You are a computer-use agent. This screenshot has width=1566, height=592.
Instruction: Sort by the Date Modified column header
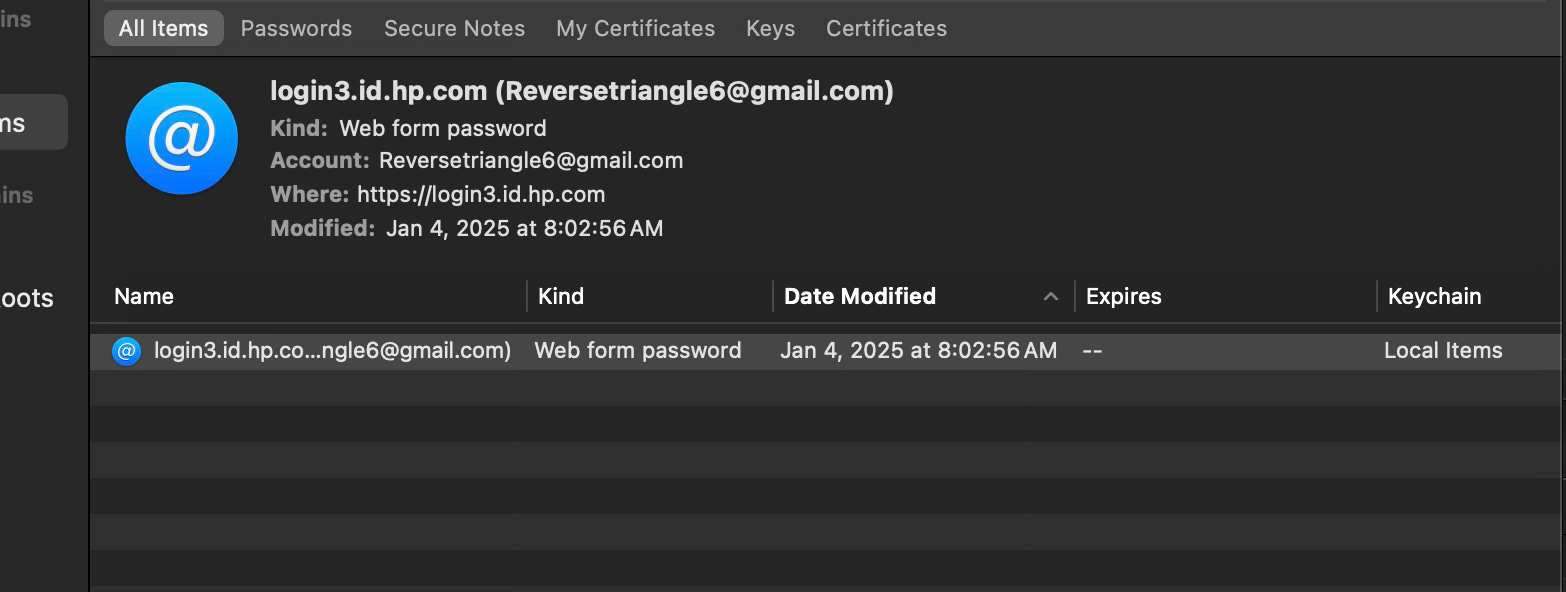(860, 296)
